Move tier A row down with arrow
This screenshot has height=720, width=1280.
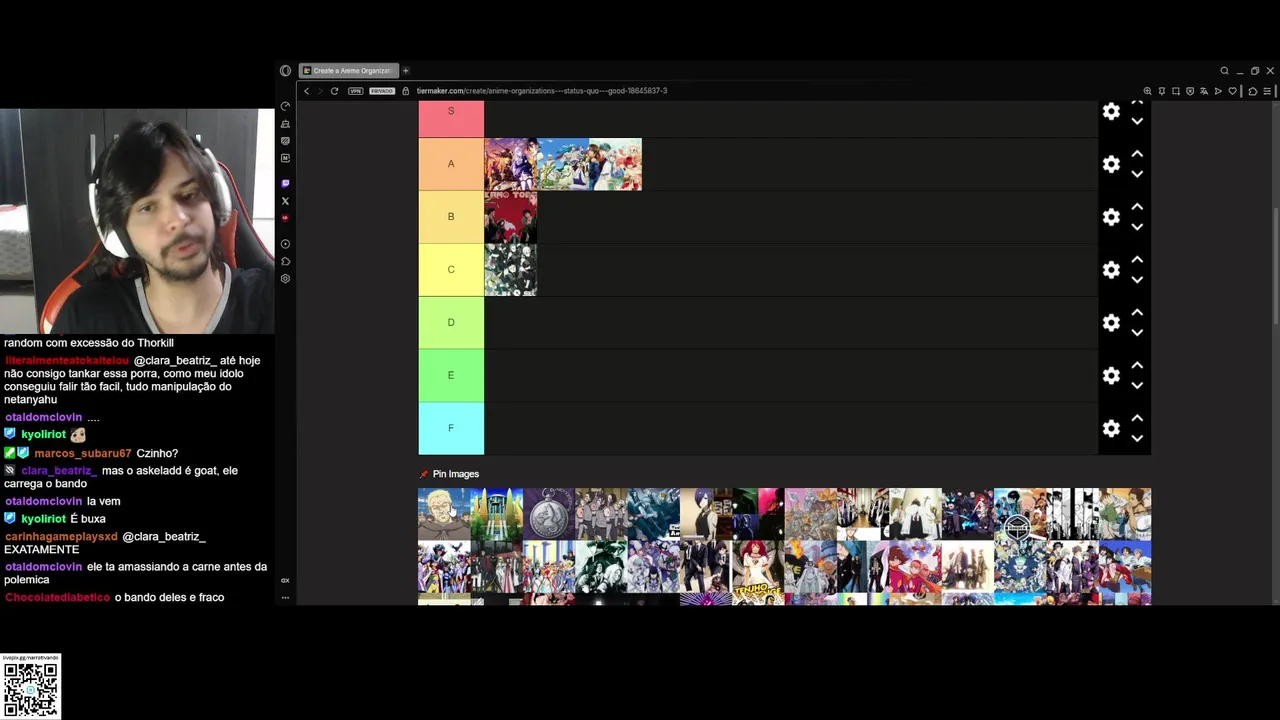point(1137,174)
